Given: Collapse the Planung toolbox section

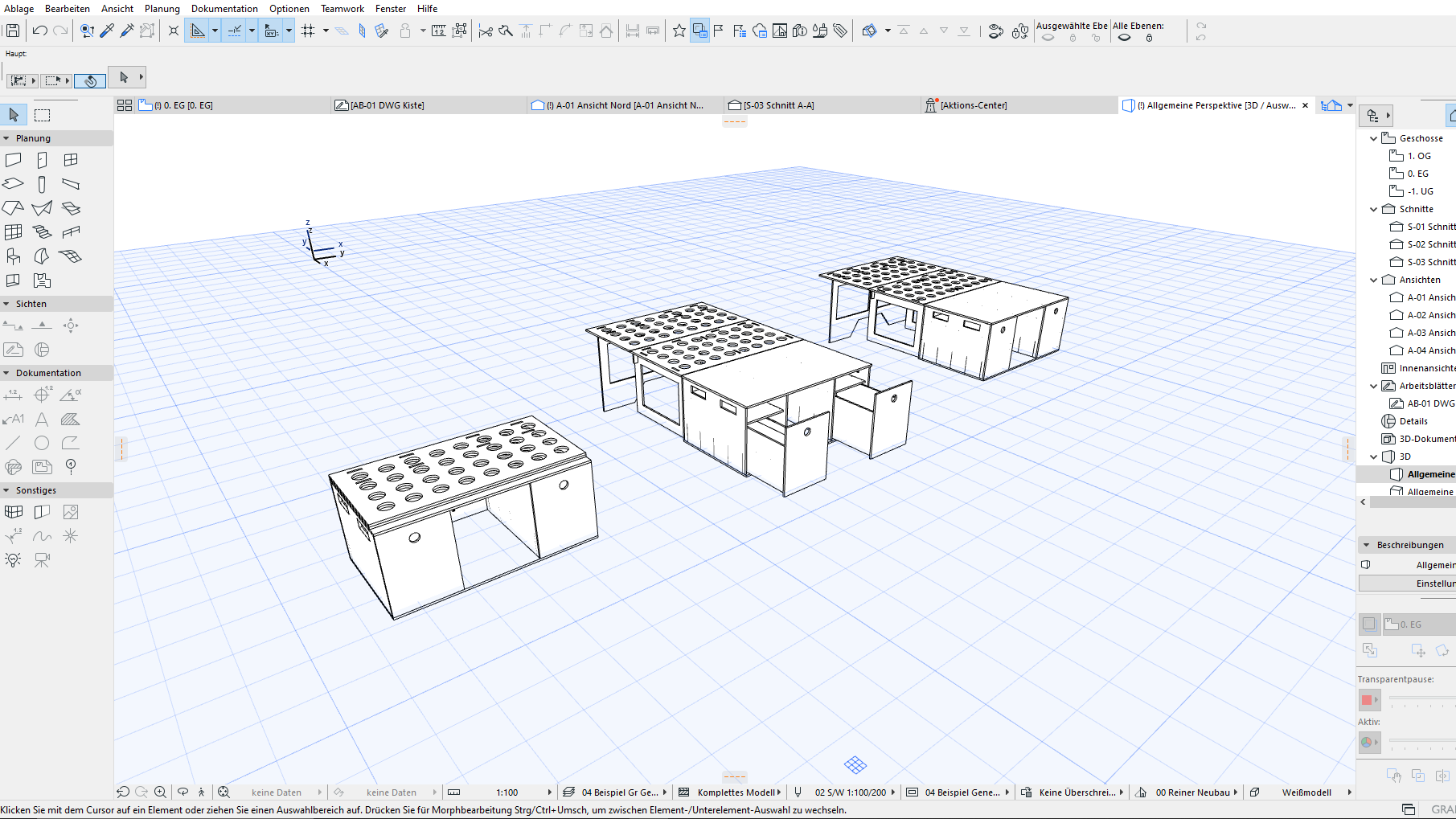Looking at the screenshot, I should pos(6,138).
